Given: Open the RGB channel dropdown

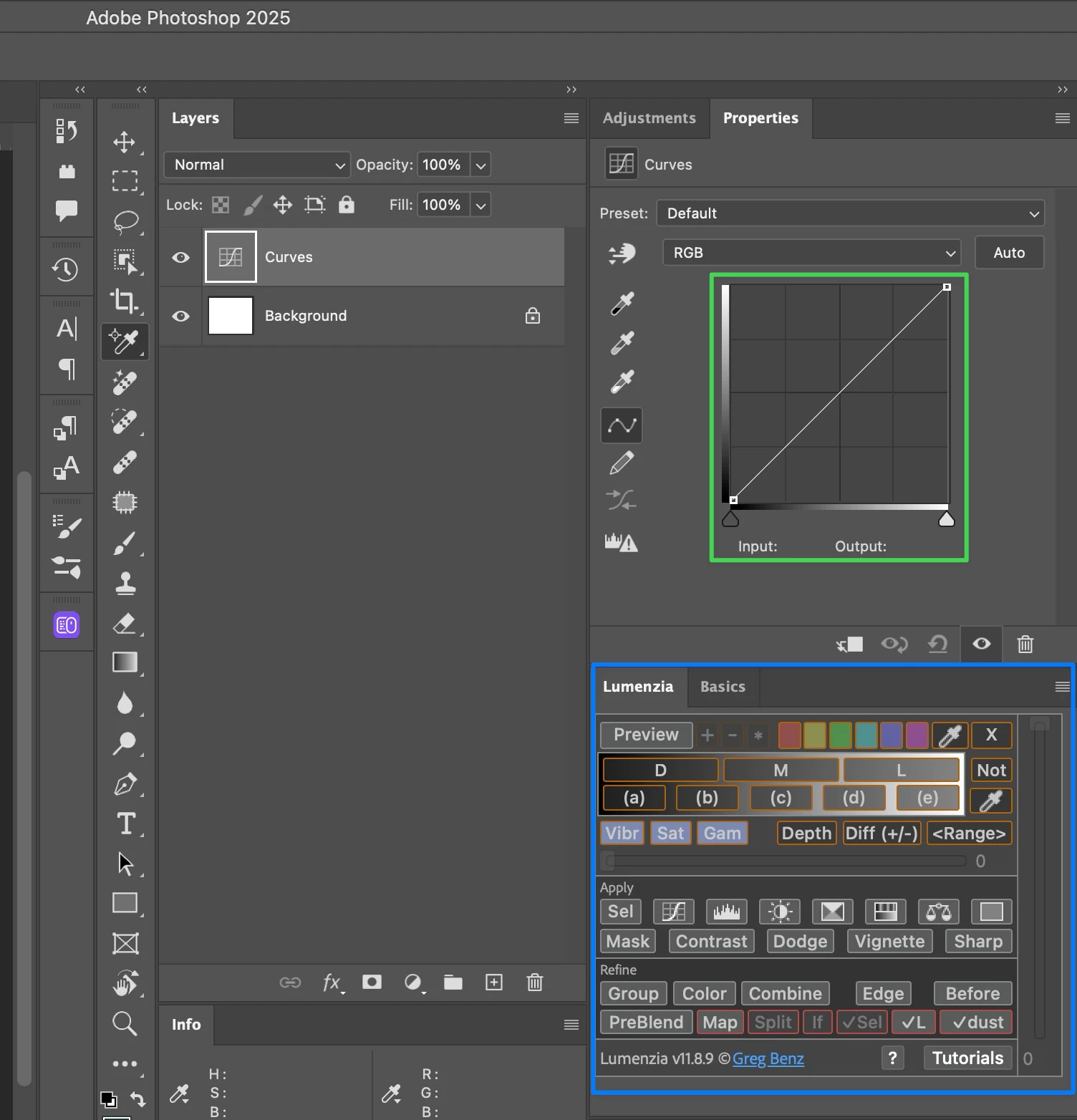Looking at the screenshot, I should click(x=812, y=253).
